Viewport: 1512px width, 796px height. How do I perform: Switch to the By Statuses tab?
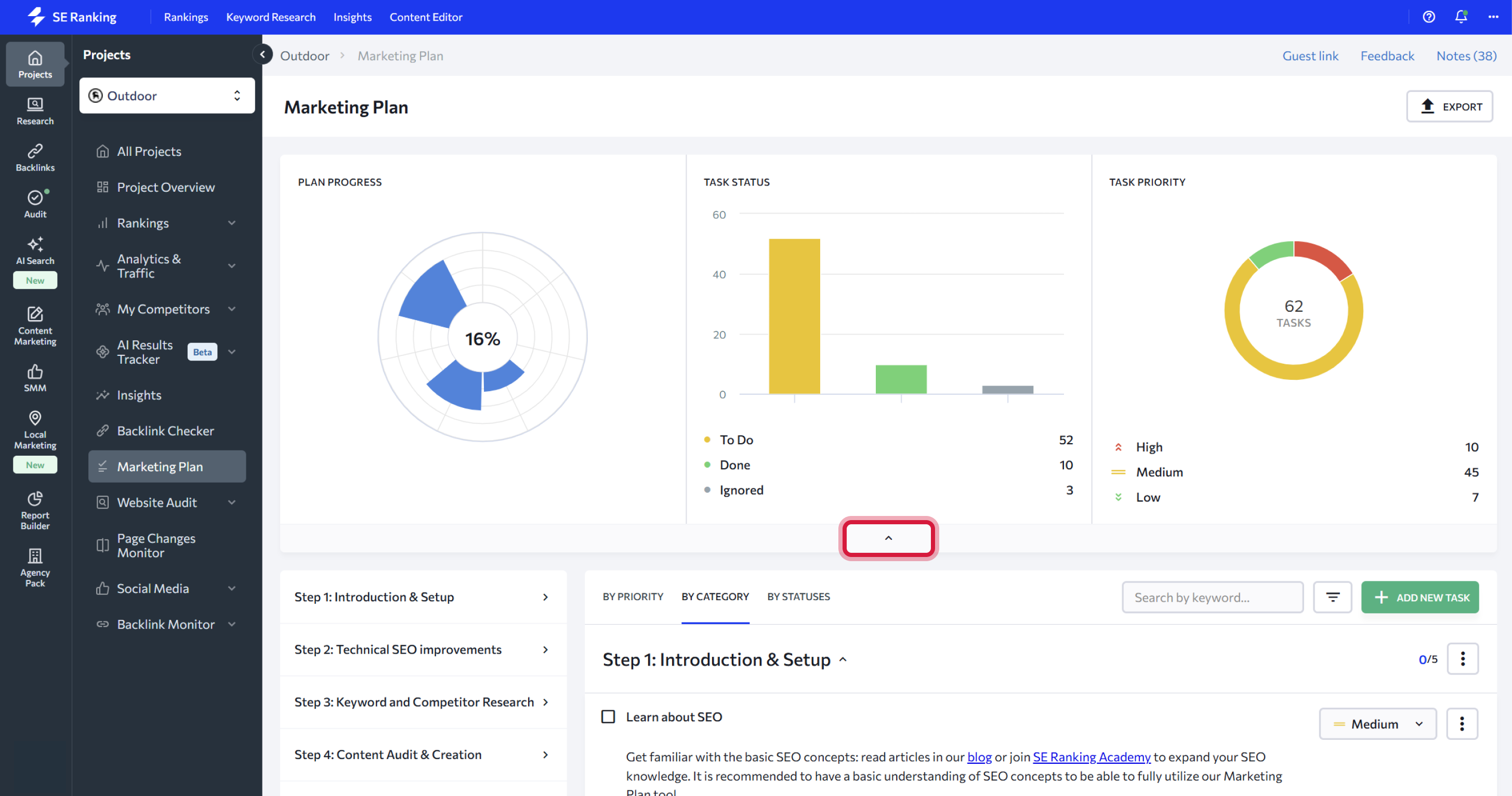pyautogui.click(x=798, y=596)
